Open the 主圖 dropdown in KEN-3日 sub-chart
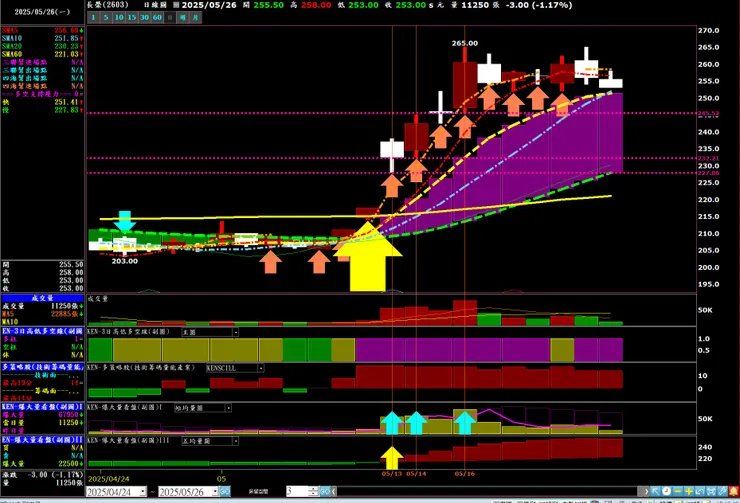Screen dimensions: 740x503 (235, 332)
